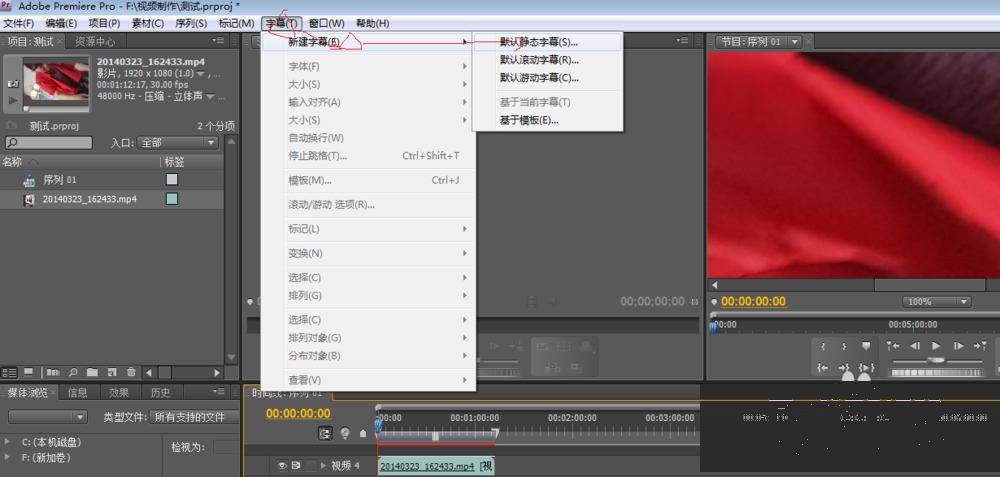Viewport: 1000px width, 477px height.
Task: Expand the C: (本机磁盘) drive
Action: 7,442
